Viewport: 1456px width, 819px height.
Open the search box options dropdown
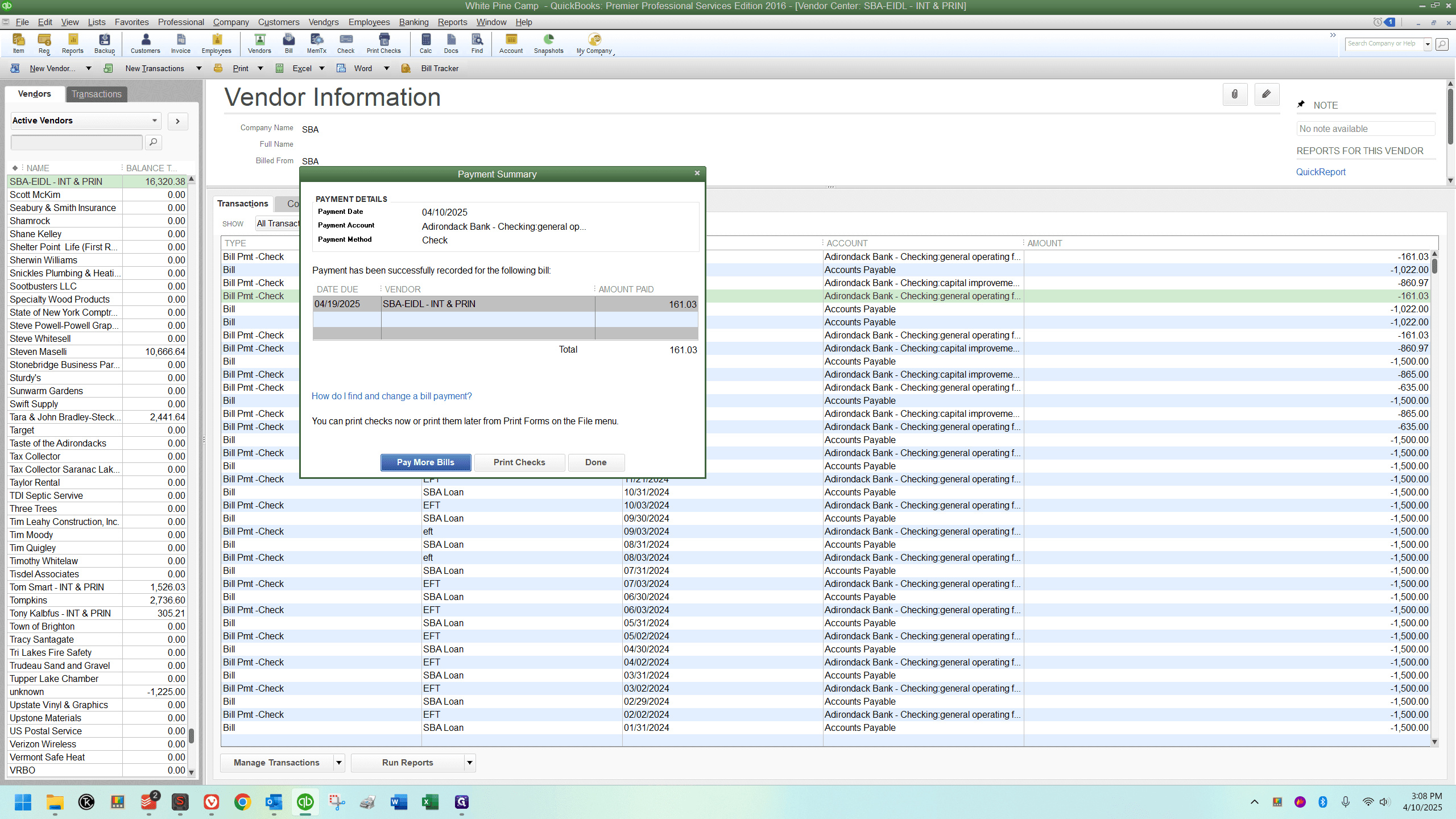coord(1428,44)
